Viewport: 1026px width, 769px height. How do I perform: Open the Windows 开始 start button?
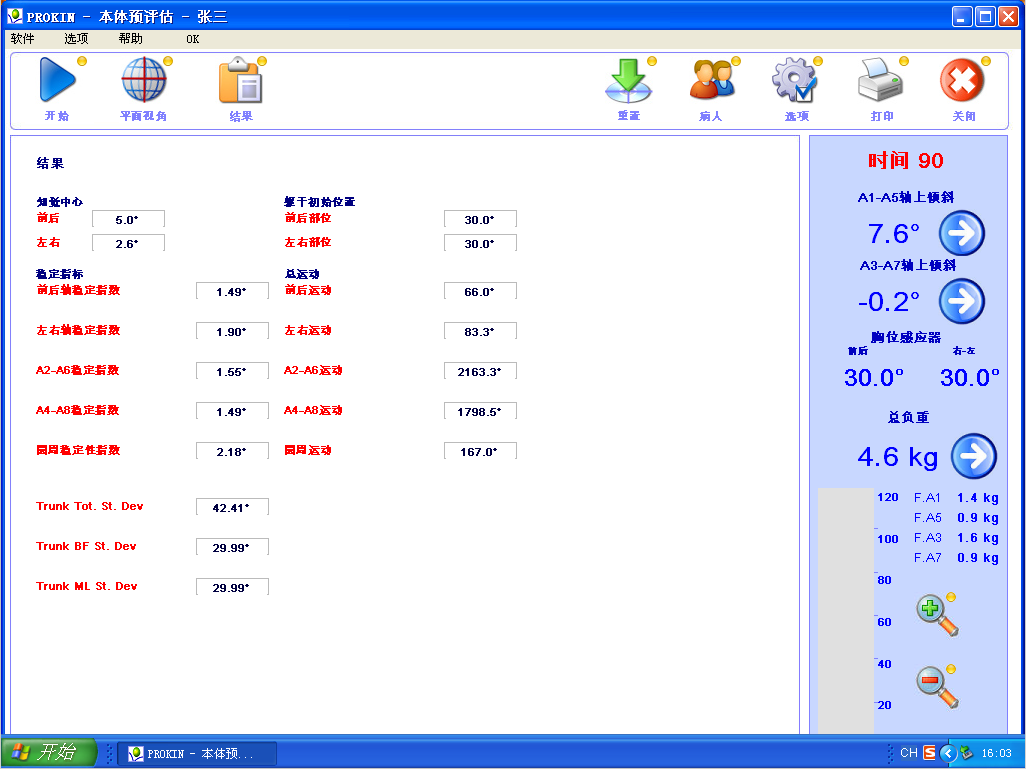click(x=49, y=753)
